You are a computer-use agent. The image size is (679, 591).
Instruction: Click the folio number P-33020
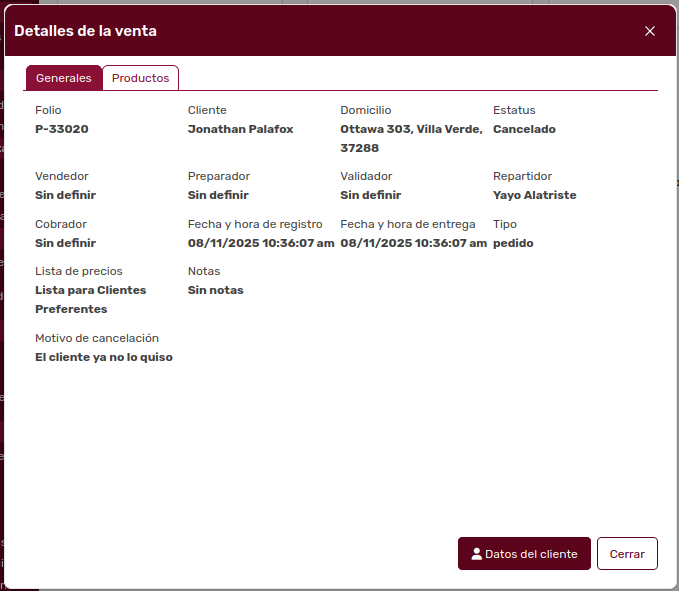[x=62, y=129]
